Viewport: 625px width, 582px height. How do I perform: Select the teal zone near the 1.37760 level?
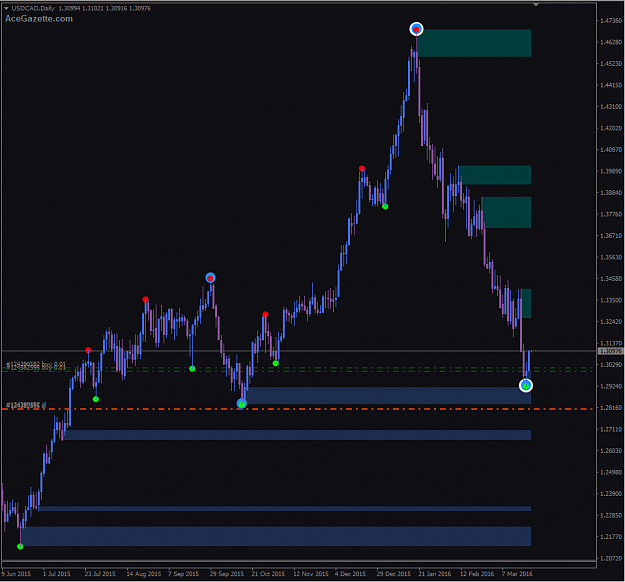click(506, 212)
